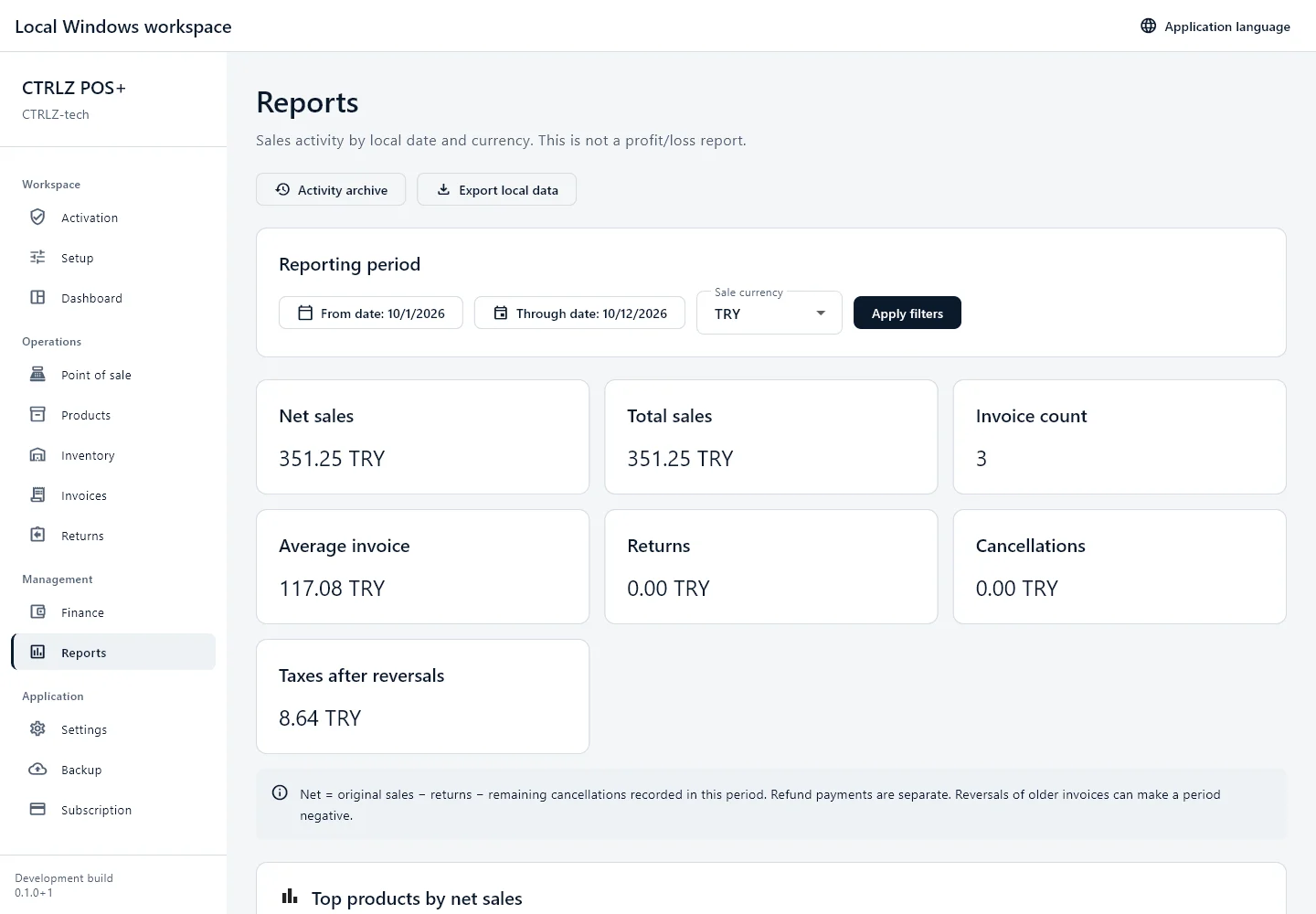Click the download icon on Export local data
The width and height of the screenshot is (1316, 914).
(443, 190)
